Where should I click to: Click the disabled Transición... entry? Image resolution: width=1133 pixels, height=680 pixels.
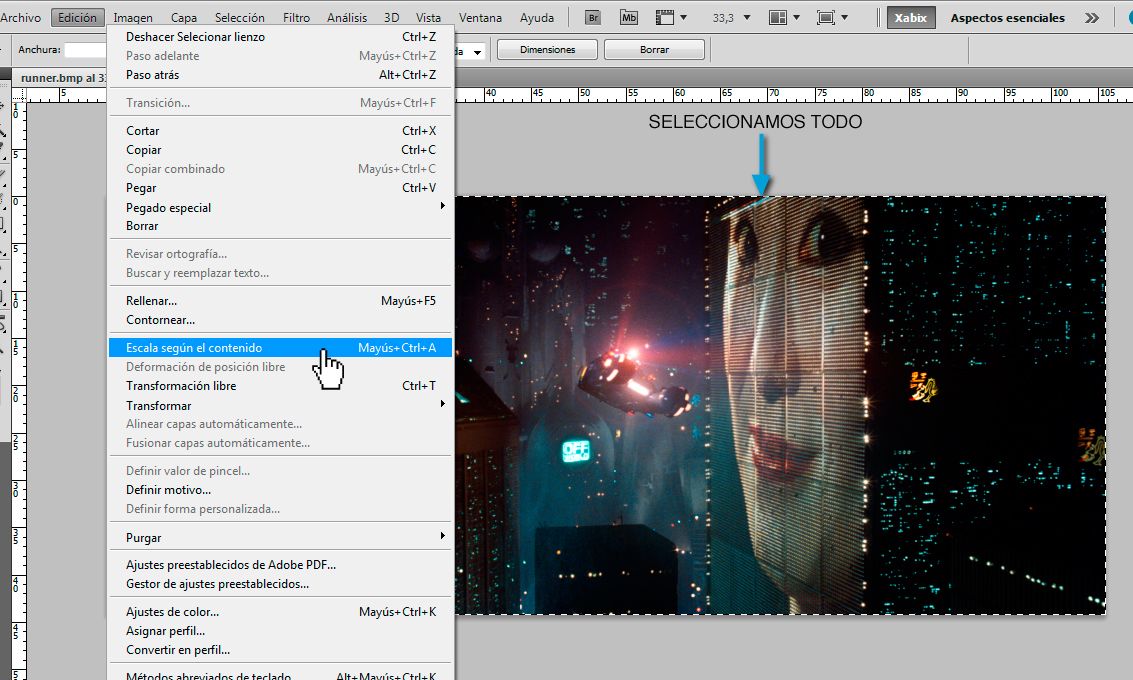coord(280,103)
